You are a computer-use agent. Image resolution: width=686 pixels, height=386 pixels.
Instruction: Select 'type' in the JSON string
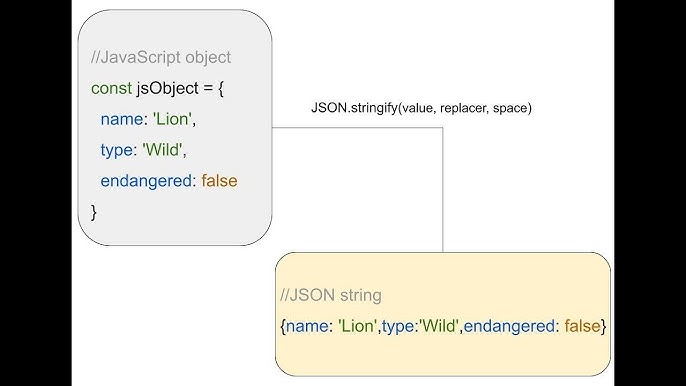coord(398,326)
